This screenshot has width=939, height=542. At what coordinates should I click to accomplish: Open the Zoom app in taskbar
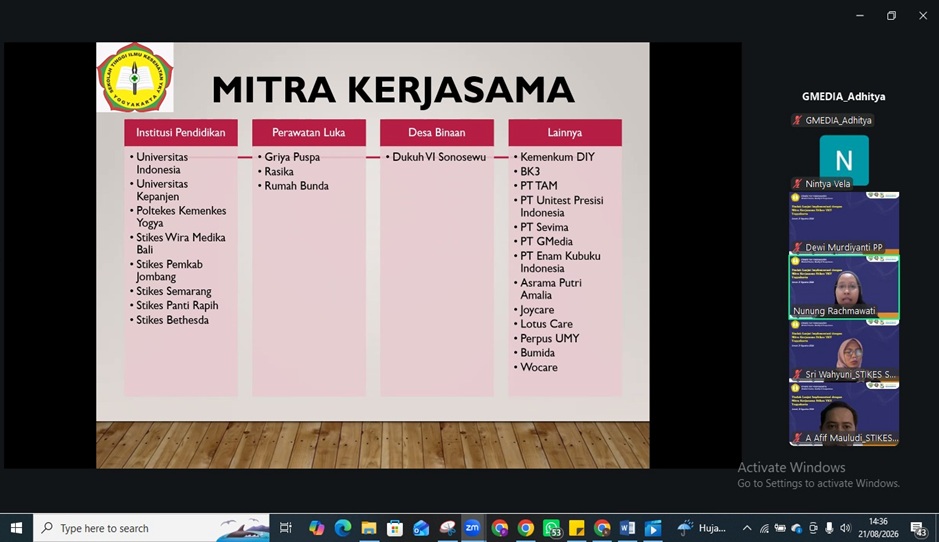click(x=472, y=528)
